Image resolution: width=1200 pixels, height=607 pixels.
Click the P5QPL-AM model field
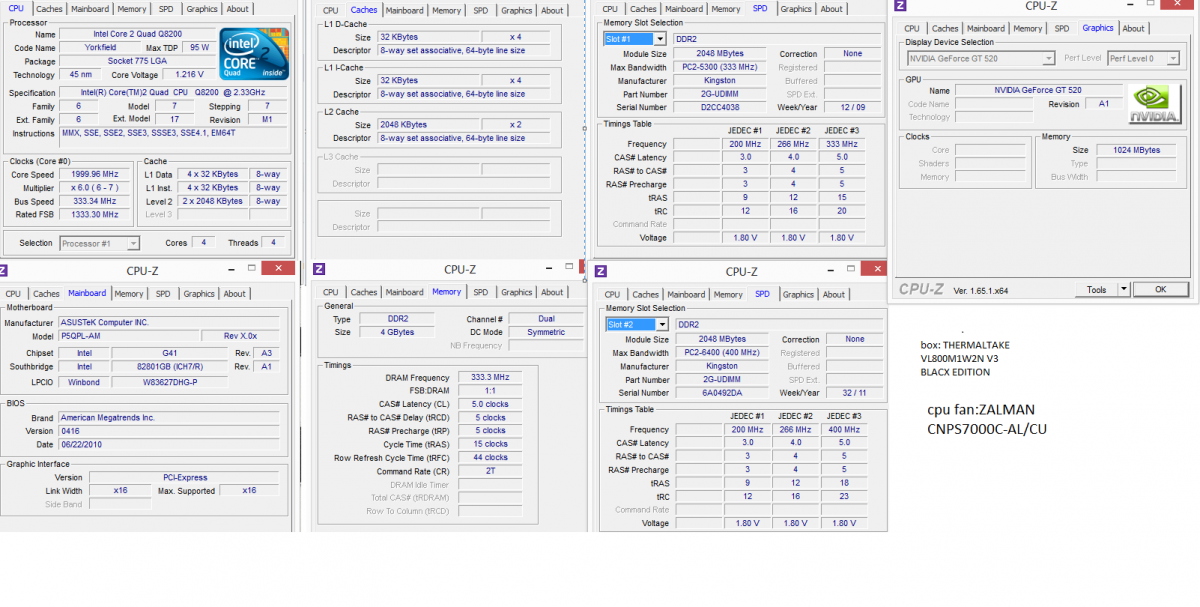[127, 336]
